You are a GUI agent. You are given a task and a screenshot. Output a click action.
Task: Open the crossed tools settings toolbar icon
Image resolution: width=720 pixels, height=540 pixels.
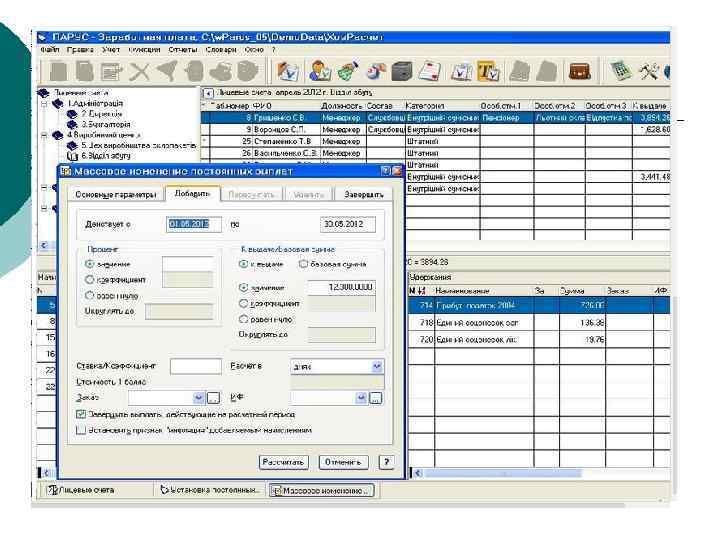648,71
